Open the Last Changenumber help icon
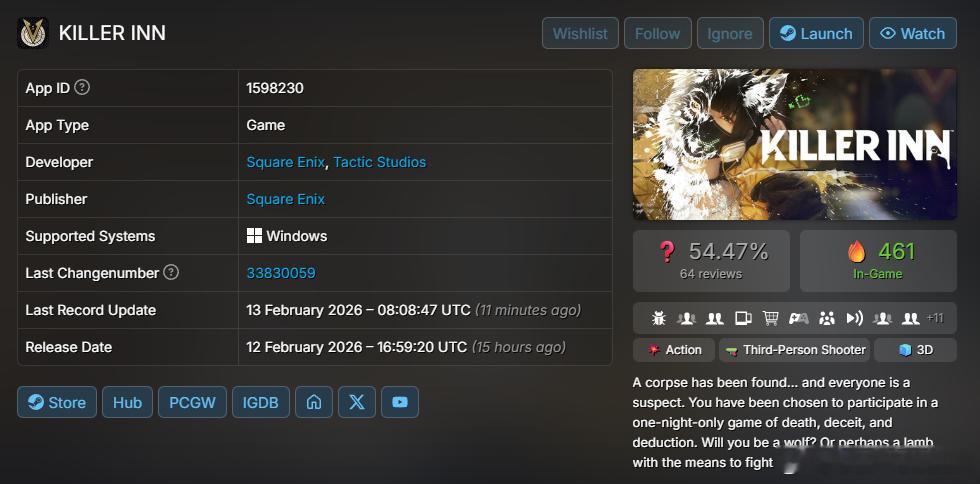Image resolution: width=980 pixels, height=484 pixels. (x=171, y=273)
